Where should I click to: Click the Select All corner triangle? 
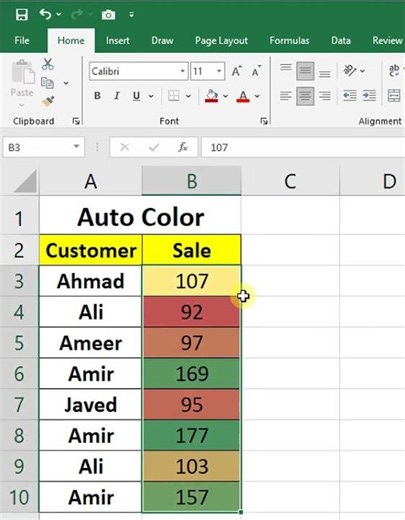click(25, 181)
